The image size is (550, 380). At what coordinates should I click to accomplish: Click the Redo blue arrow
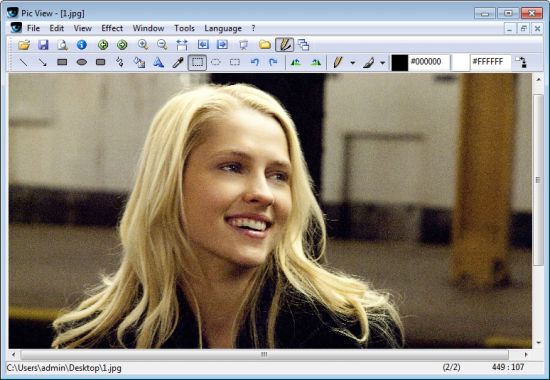(x=273, y=62)
